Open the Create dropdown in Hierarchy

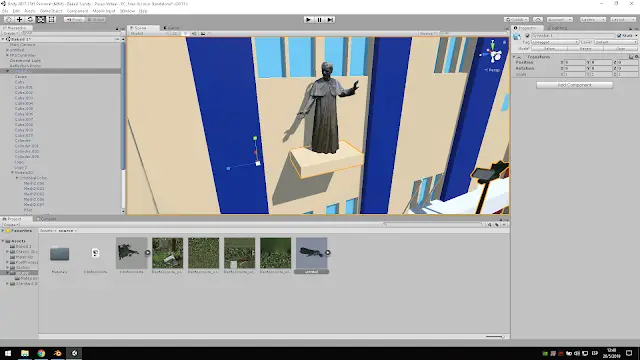(x=10, y=33)
